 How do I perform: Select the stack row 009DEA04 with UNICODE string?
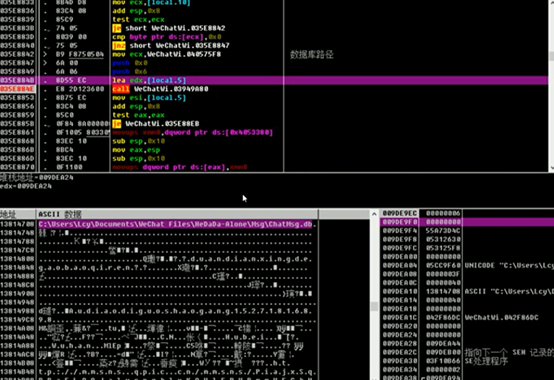pos(467,266)
